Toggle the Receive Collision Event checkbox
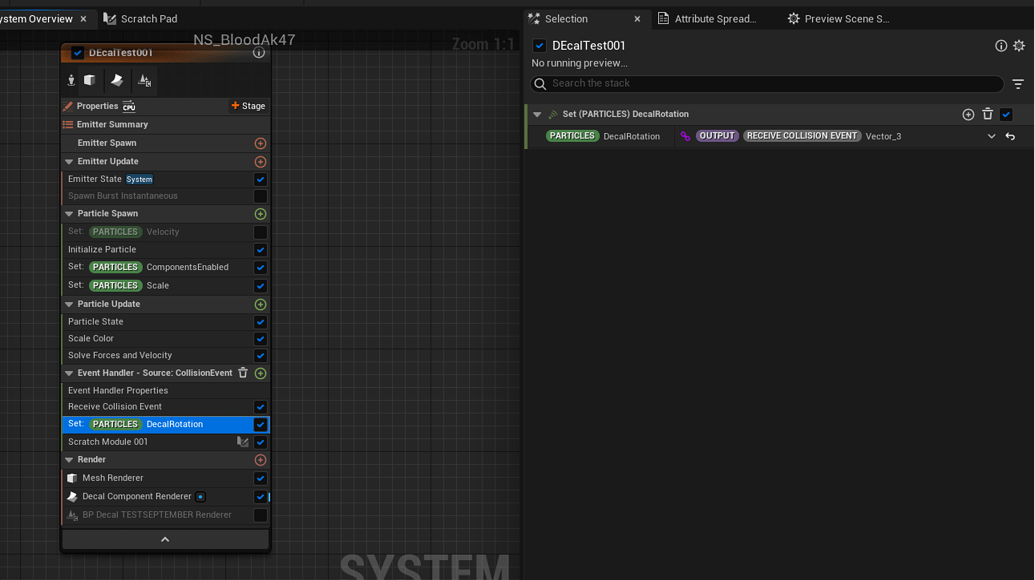 point(260,405)
